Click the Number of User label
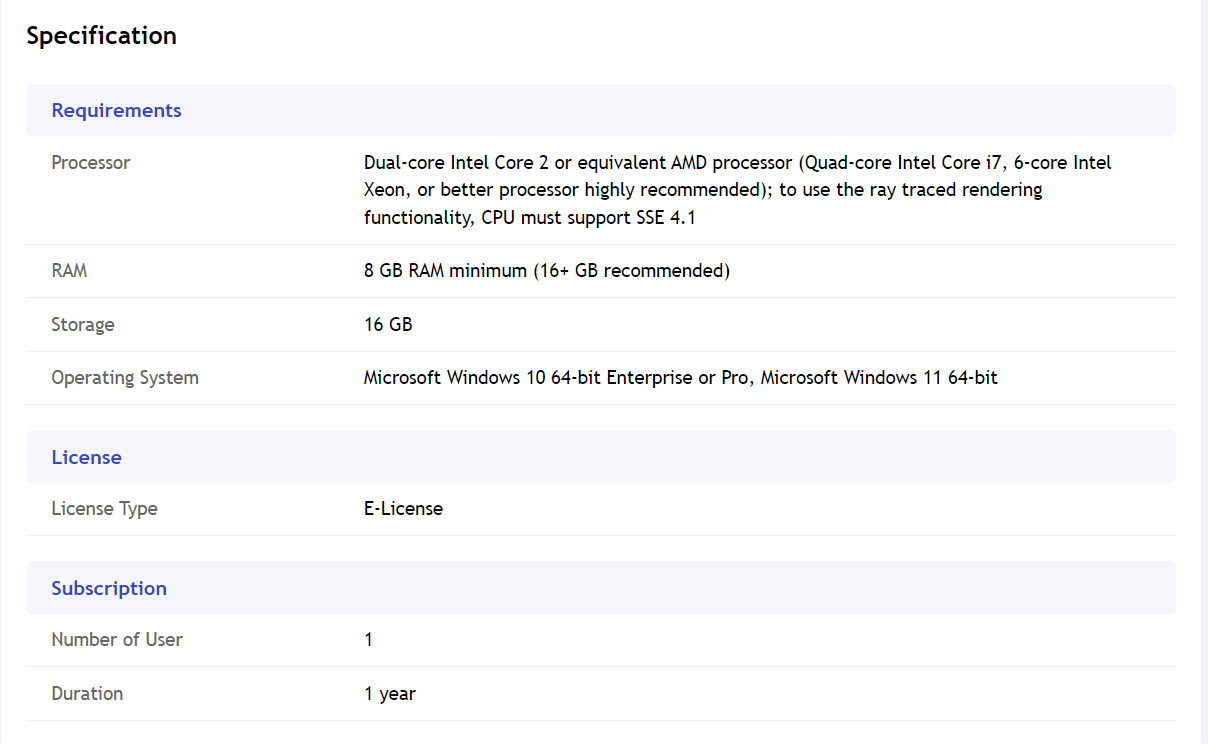1208x744 pixels. [117, 640]
